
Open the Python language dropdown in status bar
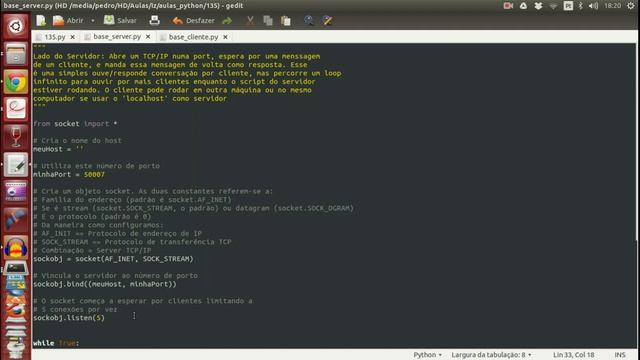pyautogui.click(x=427, y=355)
